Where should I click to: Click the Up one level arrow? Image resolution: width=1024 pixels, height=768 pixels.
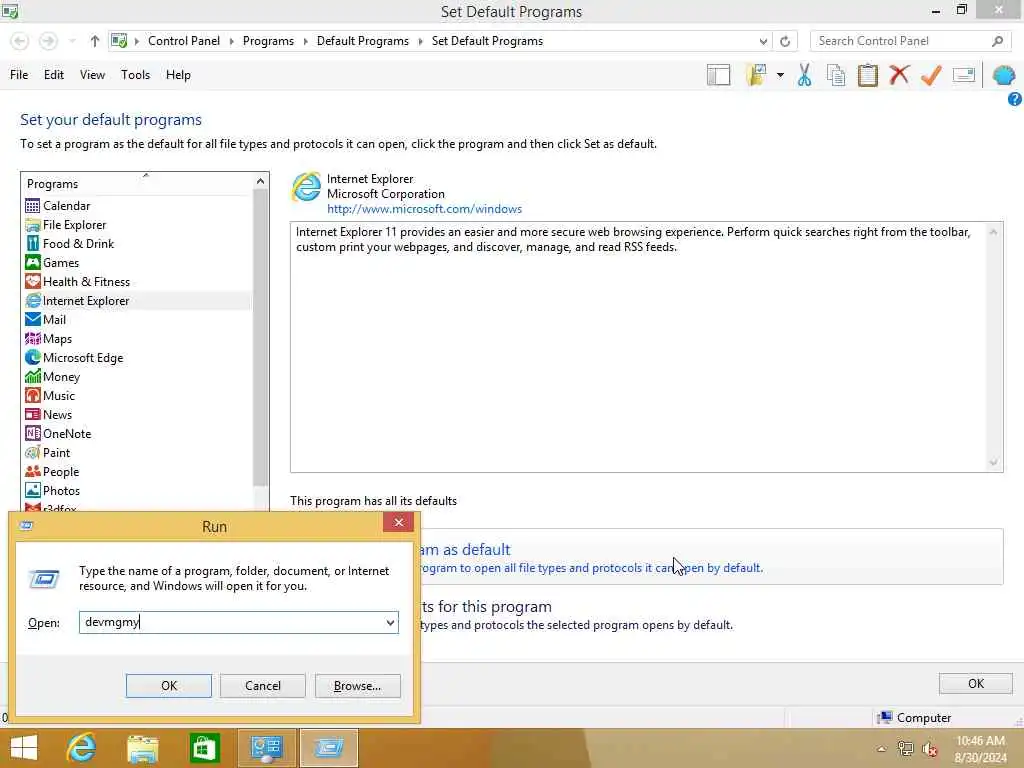pyautogui.click(x=95, y=41)
